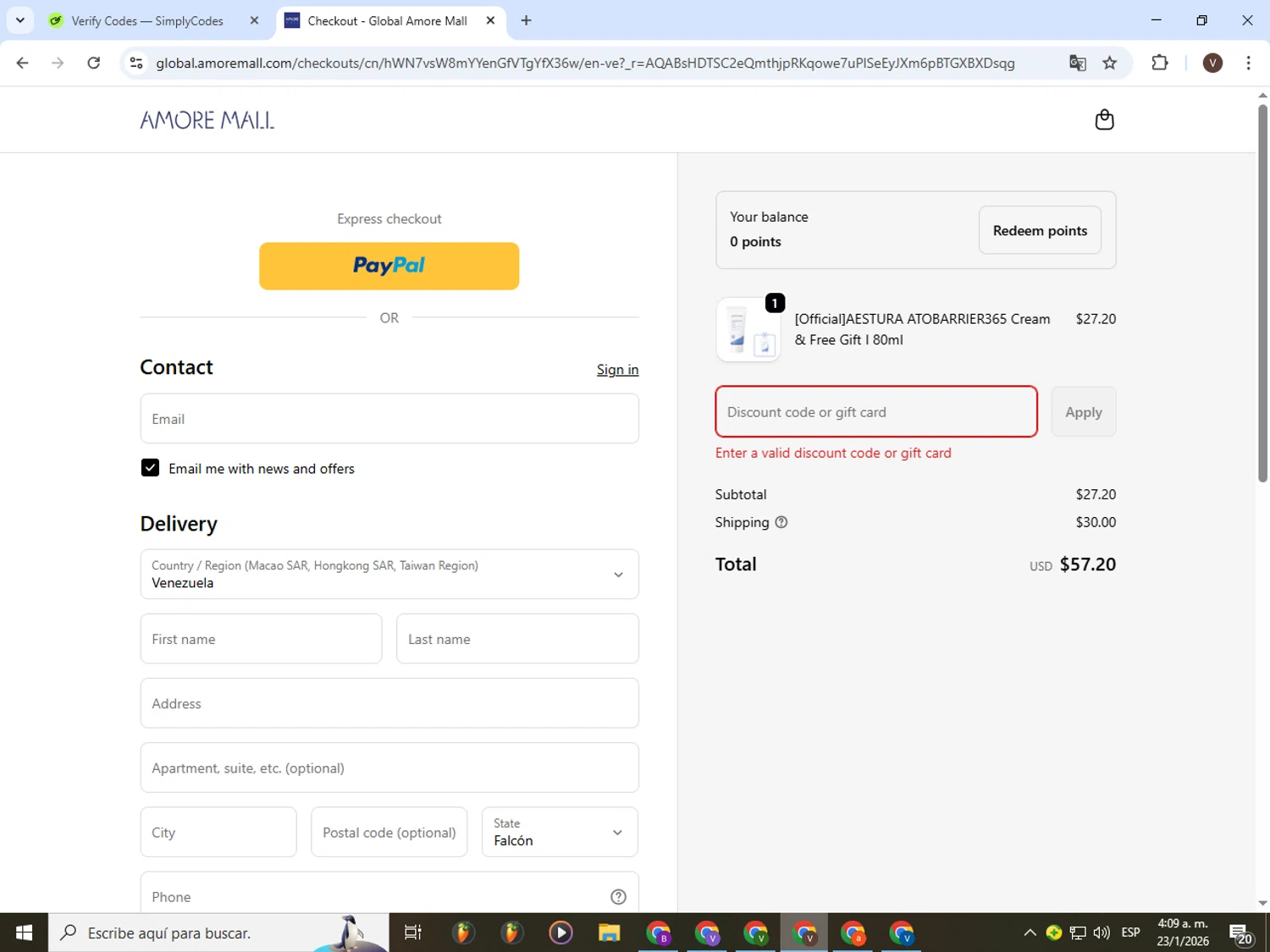Focus the Discount code or gift card field
1270x952 pixels.
coord(876,412)
